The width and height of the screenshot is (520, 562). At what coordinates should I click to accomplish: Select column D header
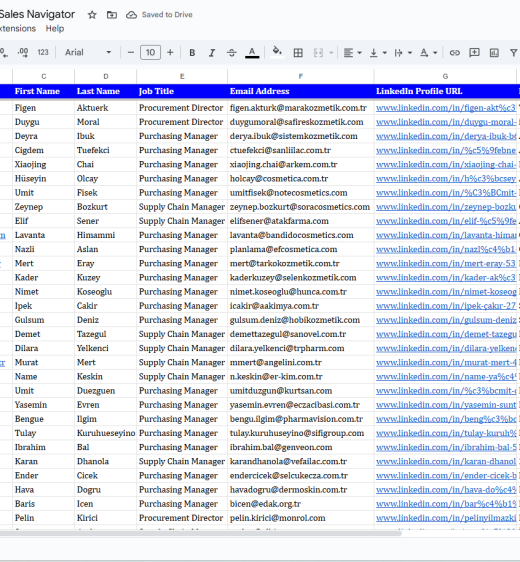106,76
